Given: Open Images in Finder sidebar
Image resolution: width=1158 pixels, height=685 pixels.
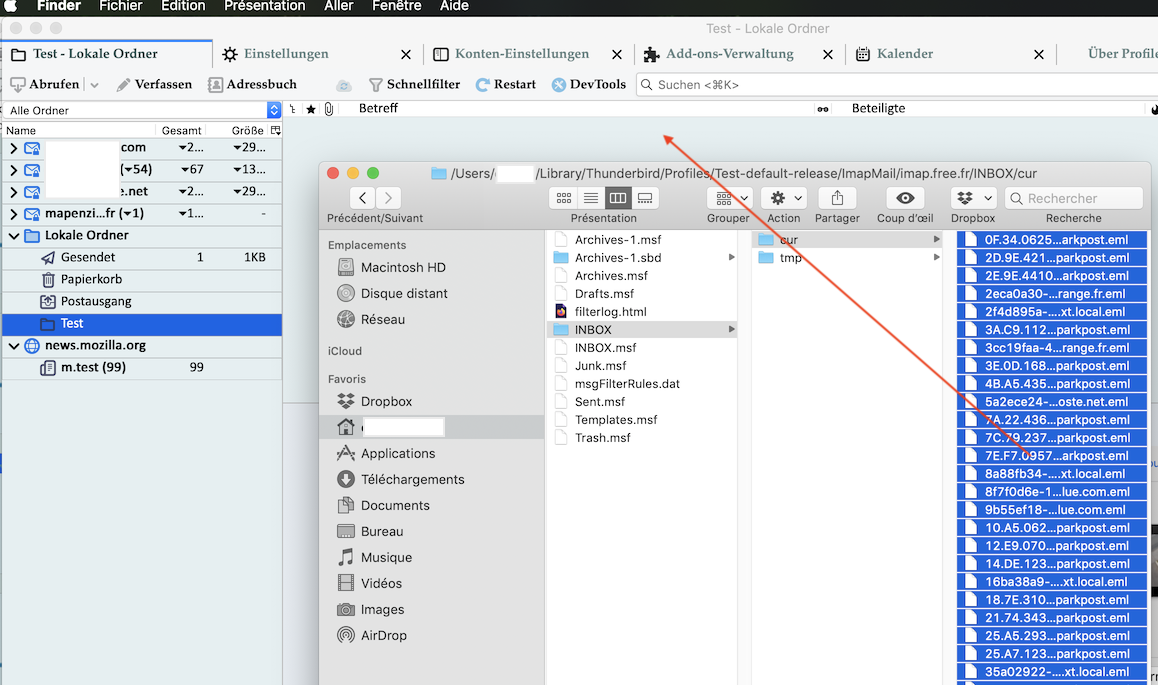Looking at the screenshot, I should pyautogui.click(x=382, y=609).
